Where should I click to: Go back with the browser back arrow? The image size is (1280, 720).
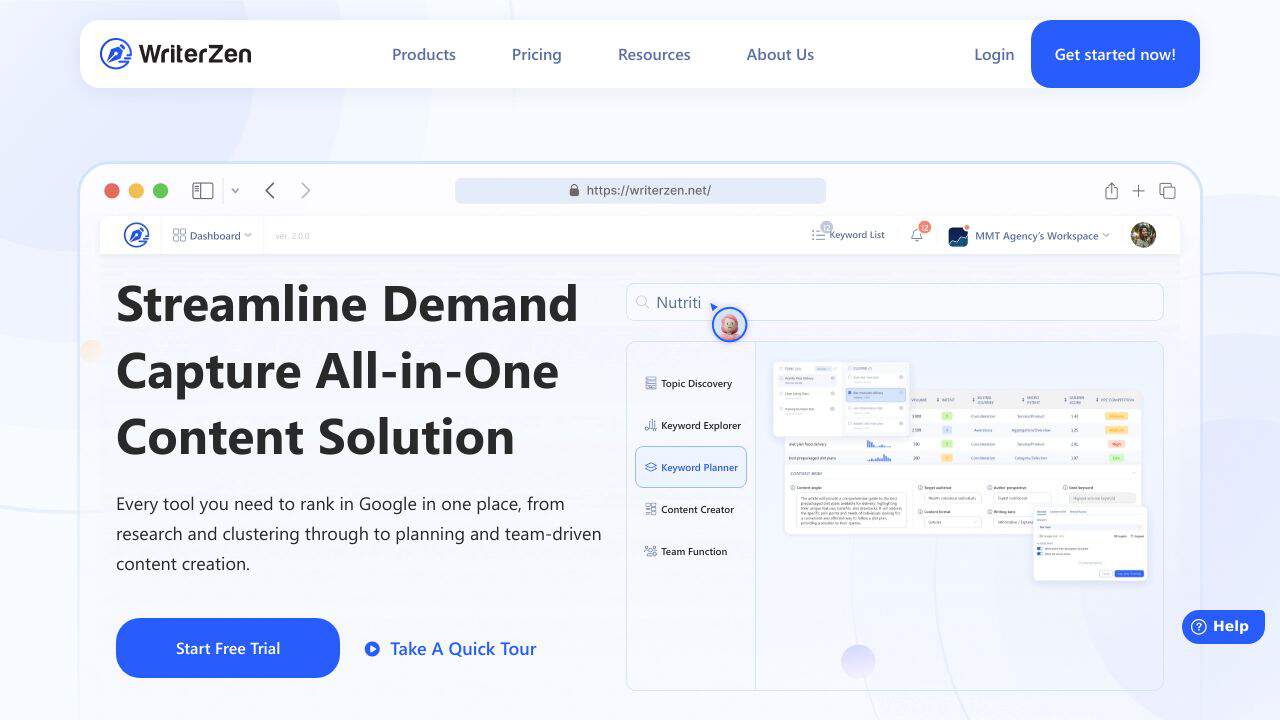(270, 190)
